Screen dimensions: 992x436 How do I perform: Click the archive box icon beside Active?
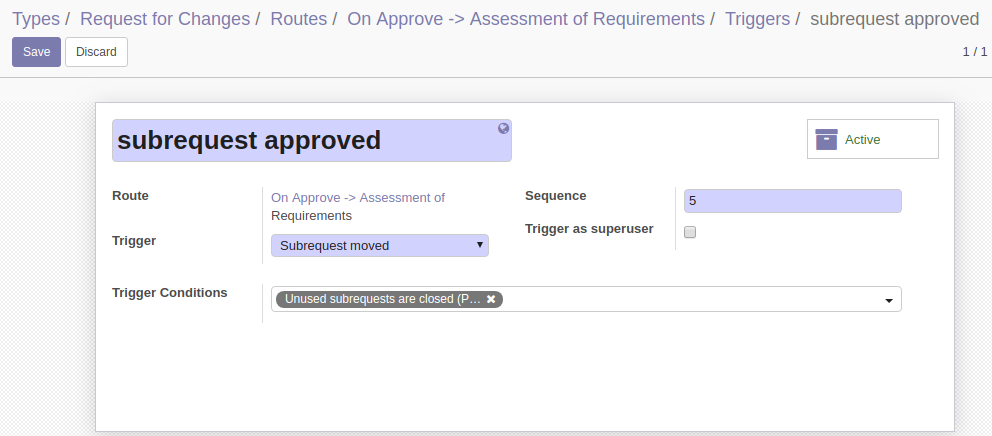pos(826,139)
